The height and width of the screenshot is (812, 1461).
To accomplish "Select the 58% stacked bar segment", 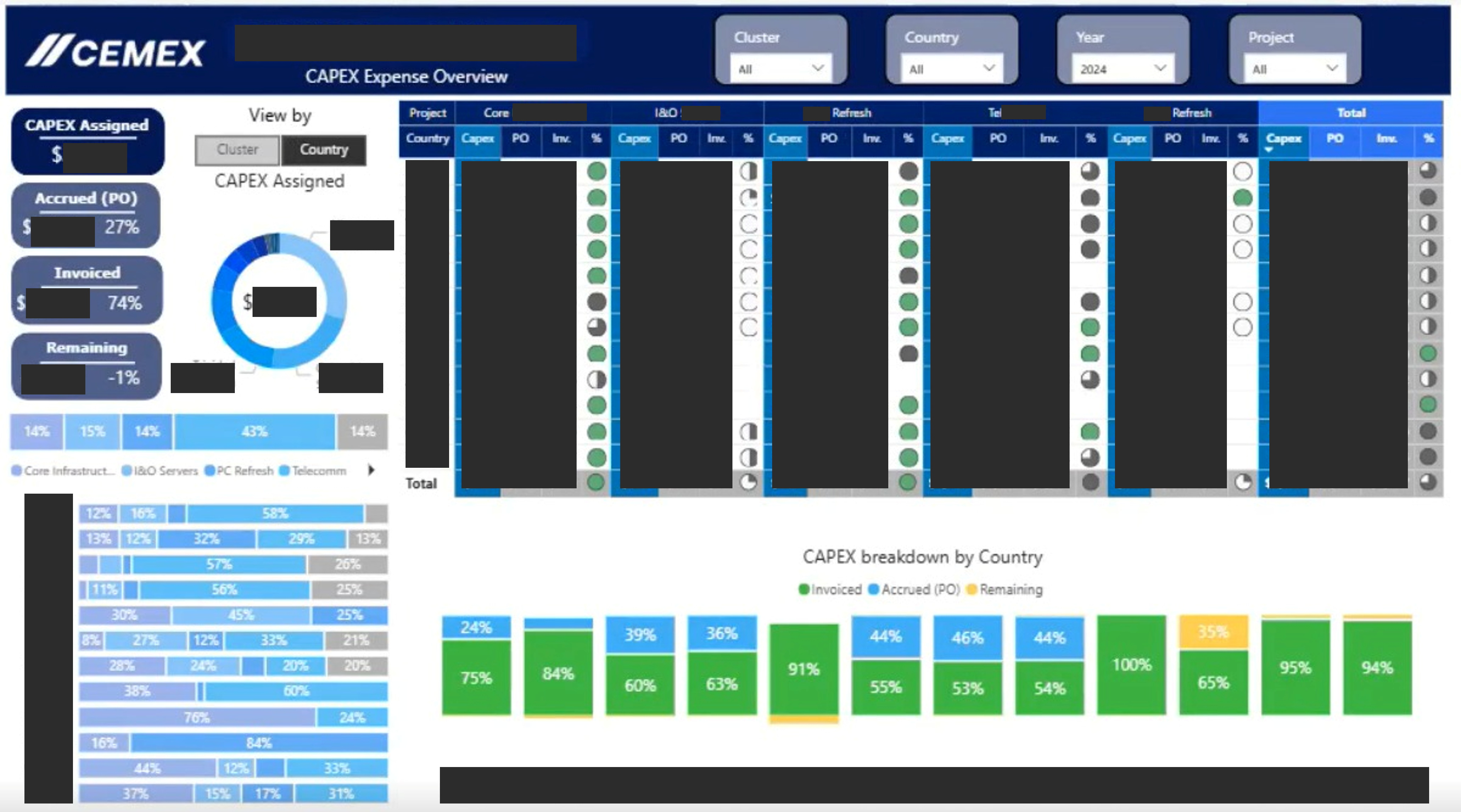I will coord(275,514).
